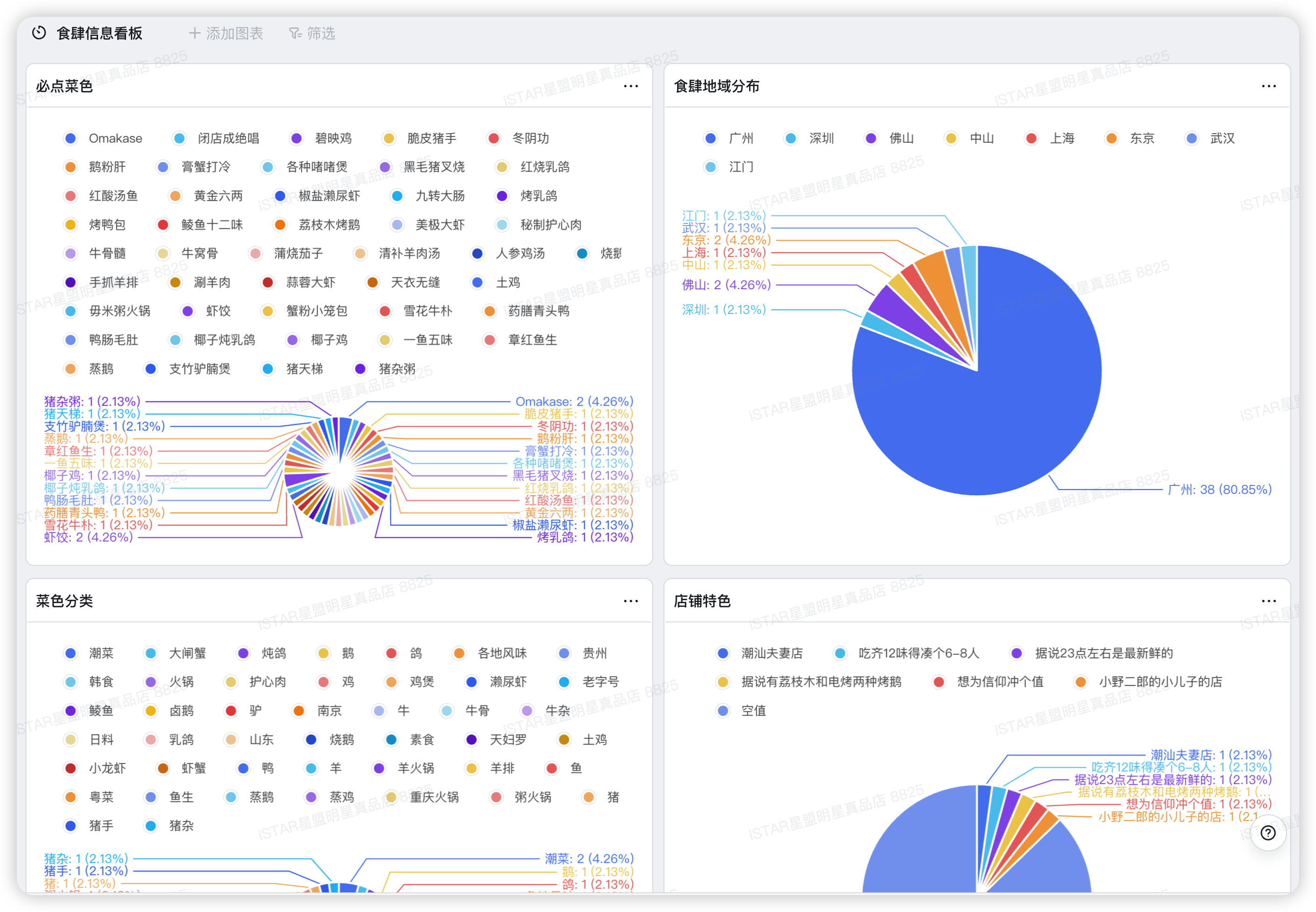Toggle the 武汉 legend entry
Screen dimensions: 1316x912
point(1210,138)
